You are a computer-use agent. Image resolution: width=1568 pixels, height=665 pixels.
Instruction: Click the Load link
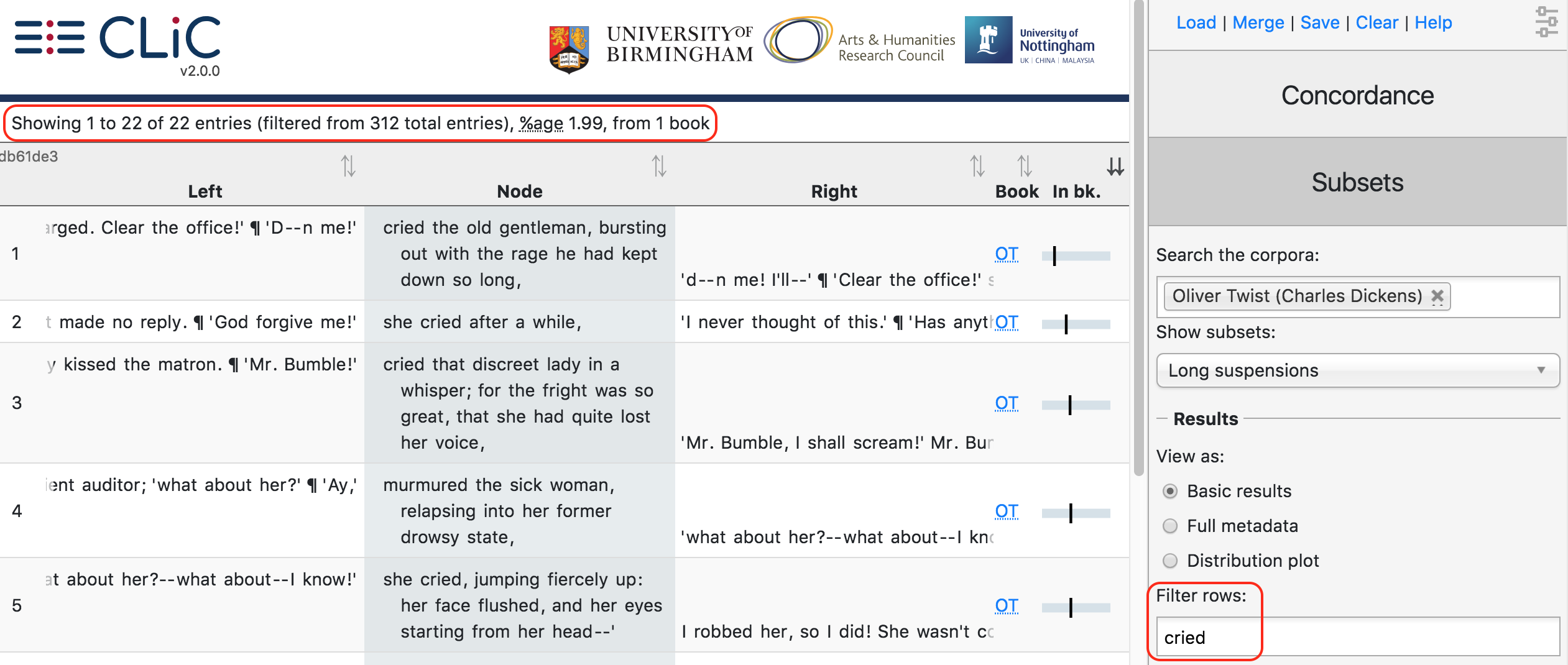(1196, 22)
